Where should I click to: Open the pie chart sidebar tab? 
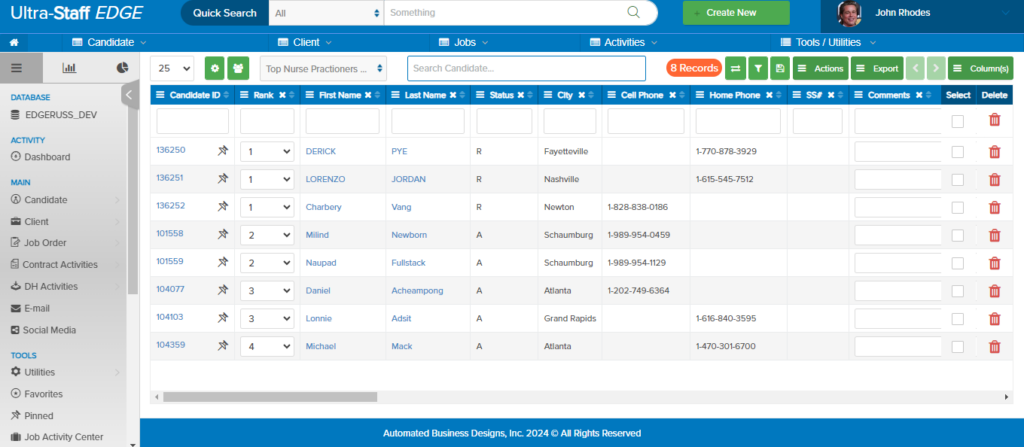pyautogui.click(x=123, y=68)
